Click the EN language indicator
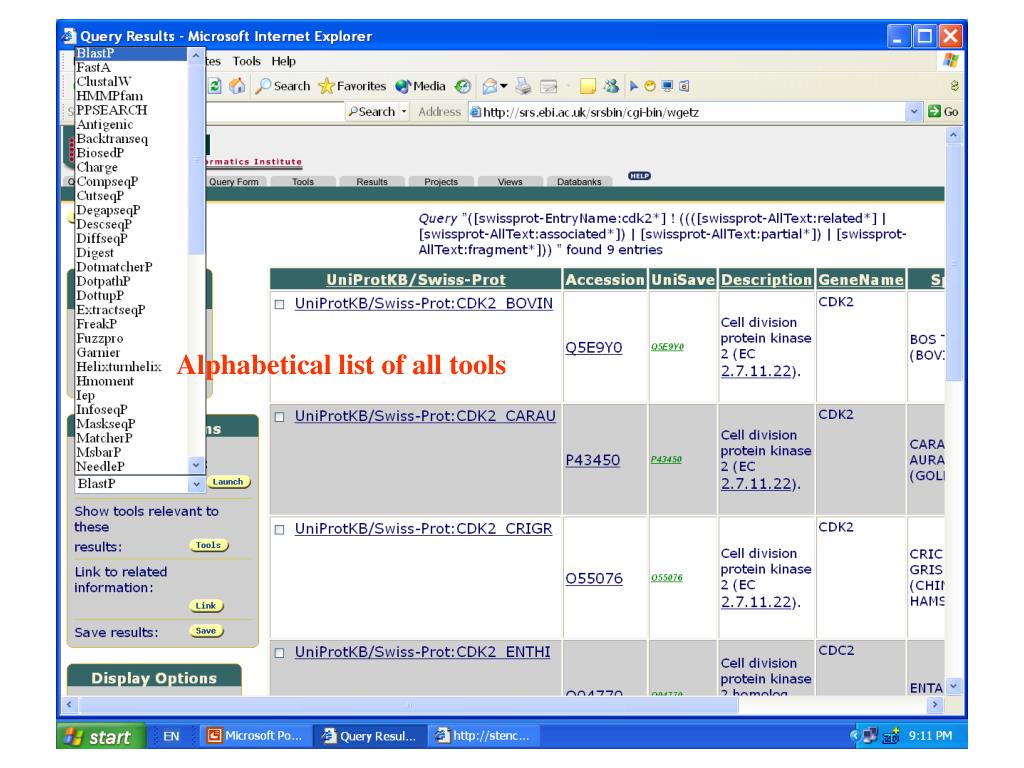1024x768 pixels. [171, 737]
